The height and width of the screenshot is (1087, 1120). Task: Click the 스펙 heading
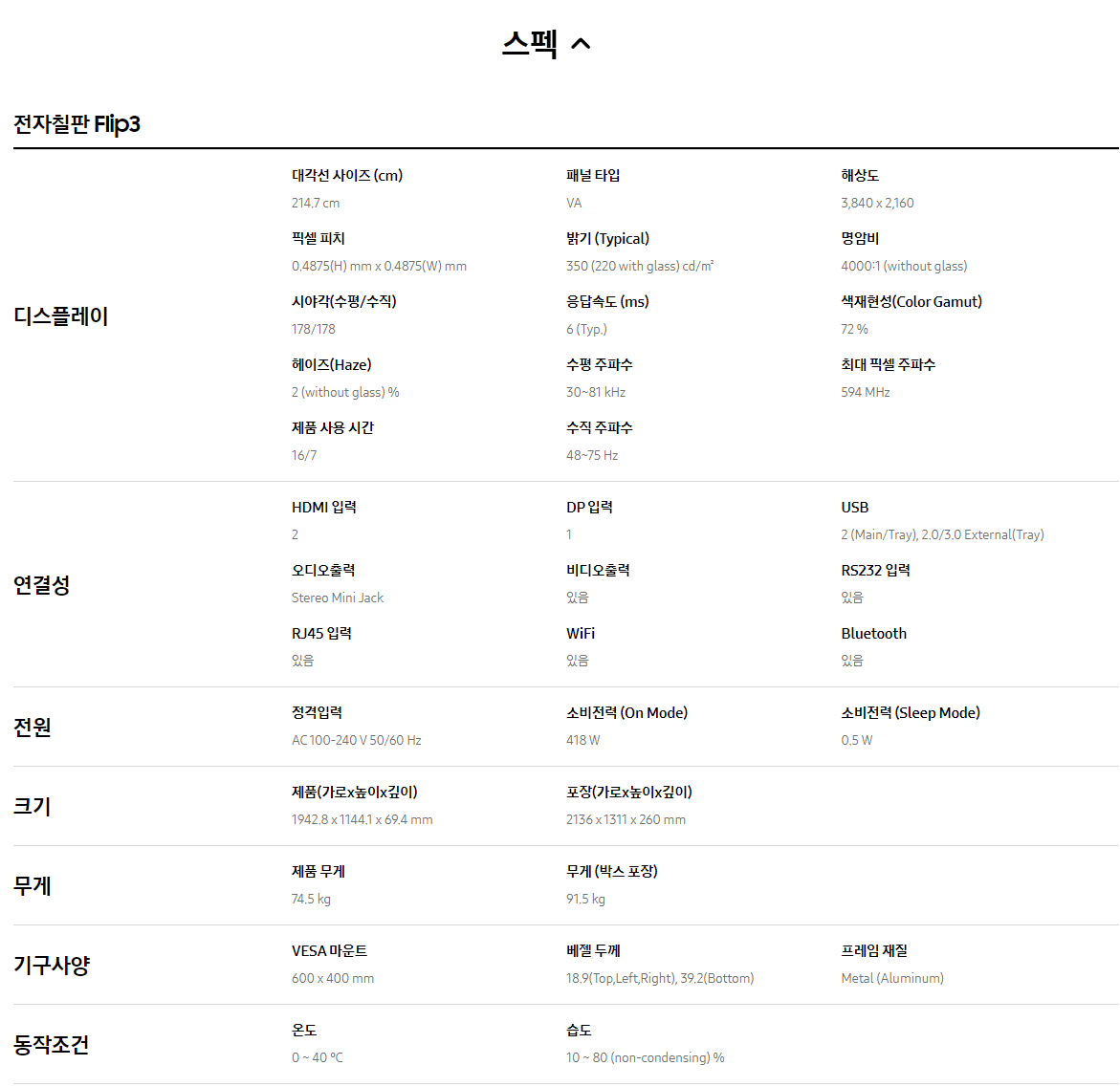click(x=529, y=44)
